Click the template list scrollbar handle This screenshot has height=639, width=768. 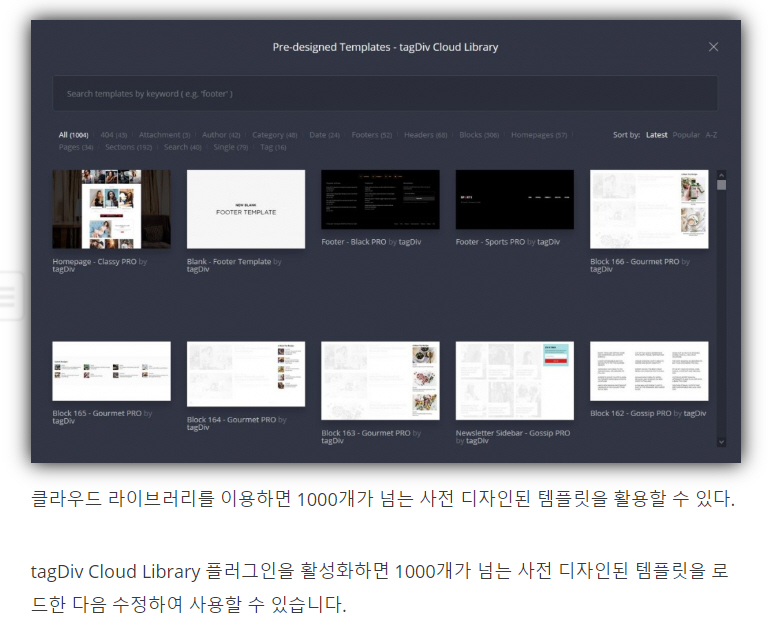pos(721,185)
